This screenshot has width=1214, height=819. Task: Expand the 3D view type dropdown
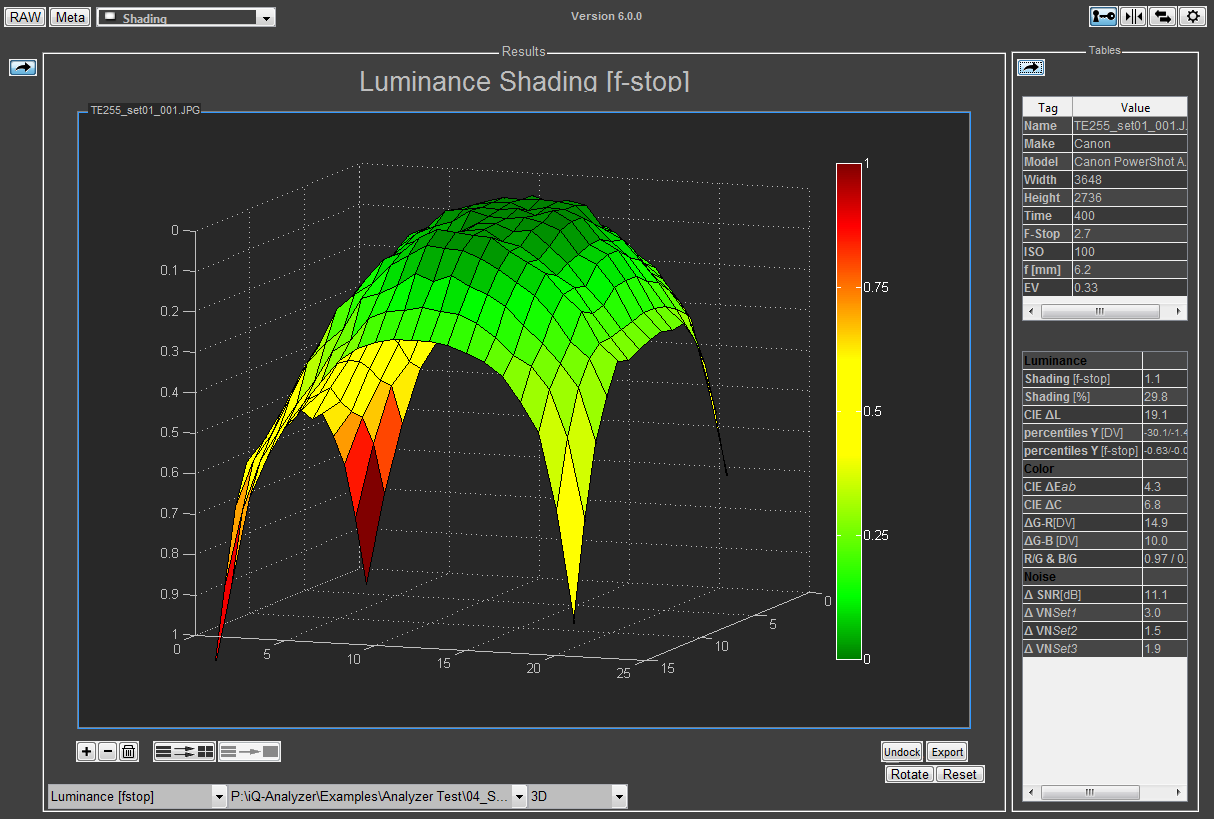[578, 796]
